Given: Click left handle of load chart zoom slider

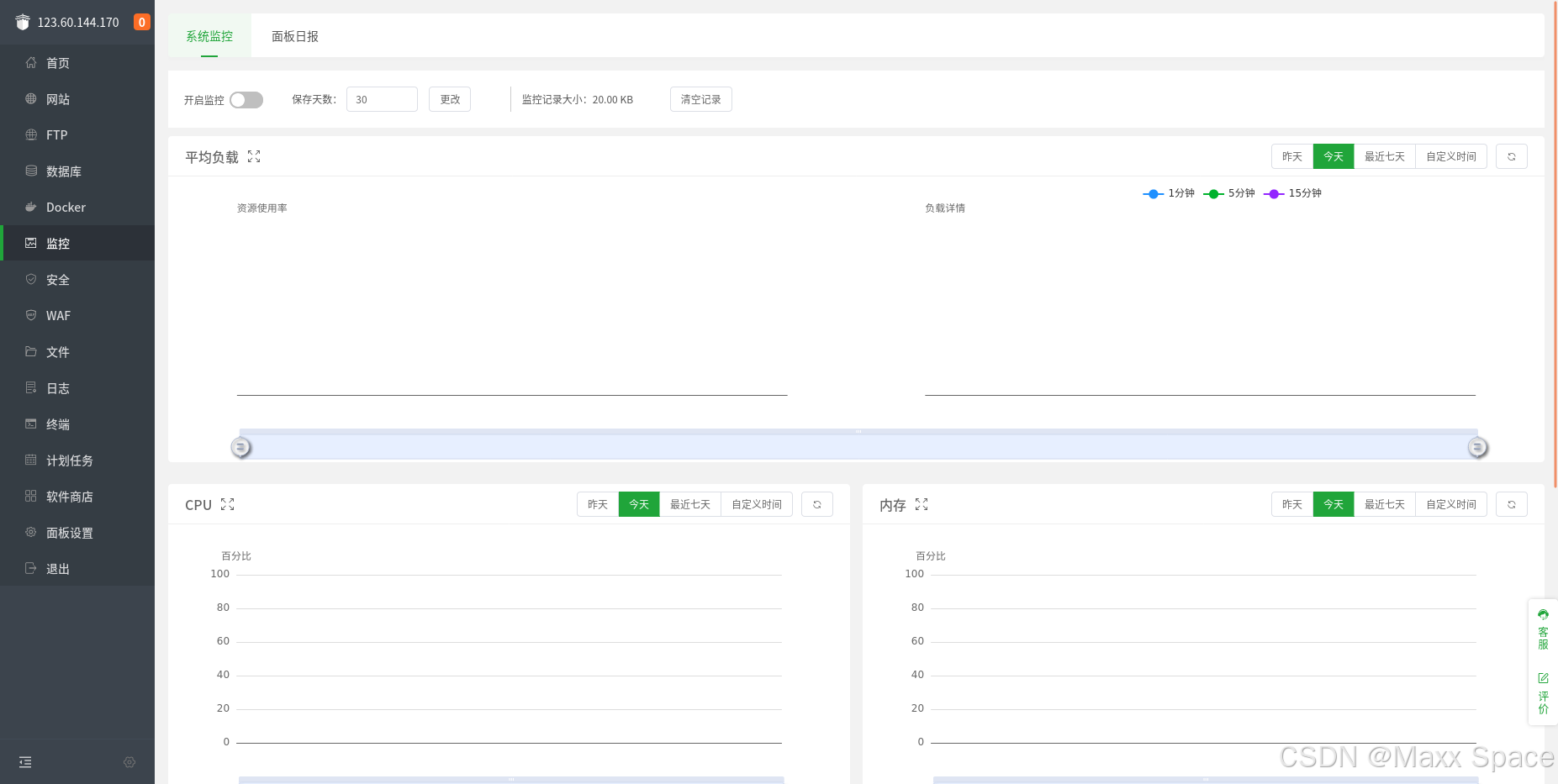Looking at the screenshot, I should click(241, 447).
